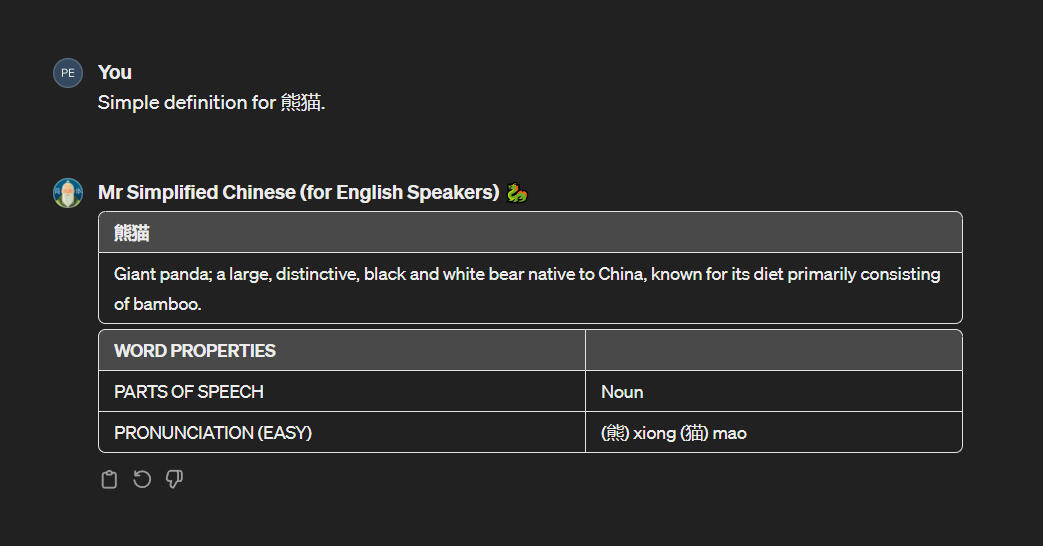Regenerate the response

[142, 480]
